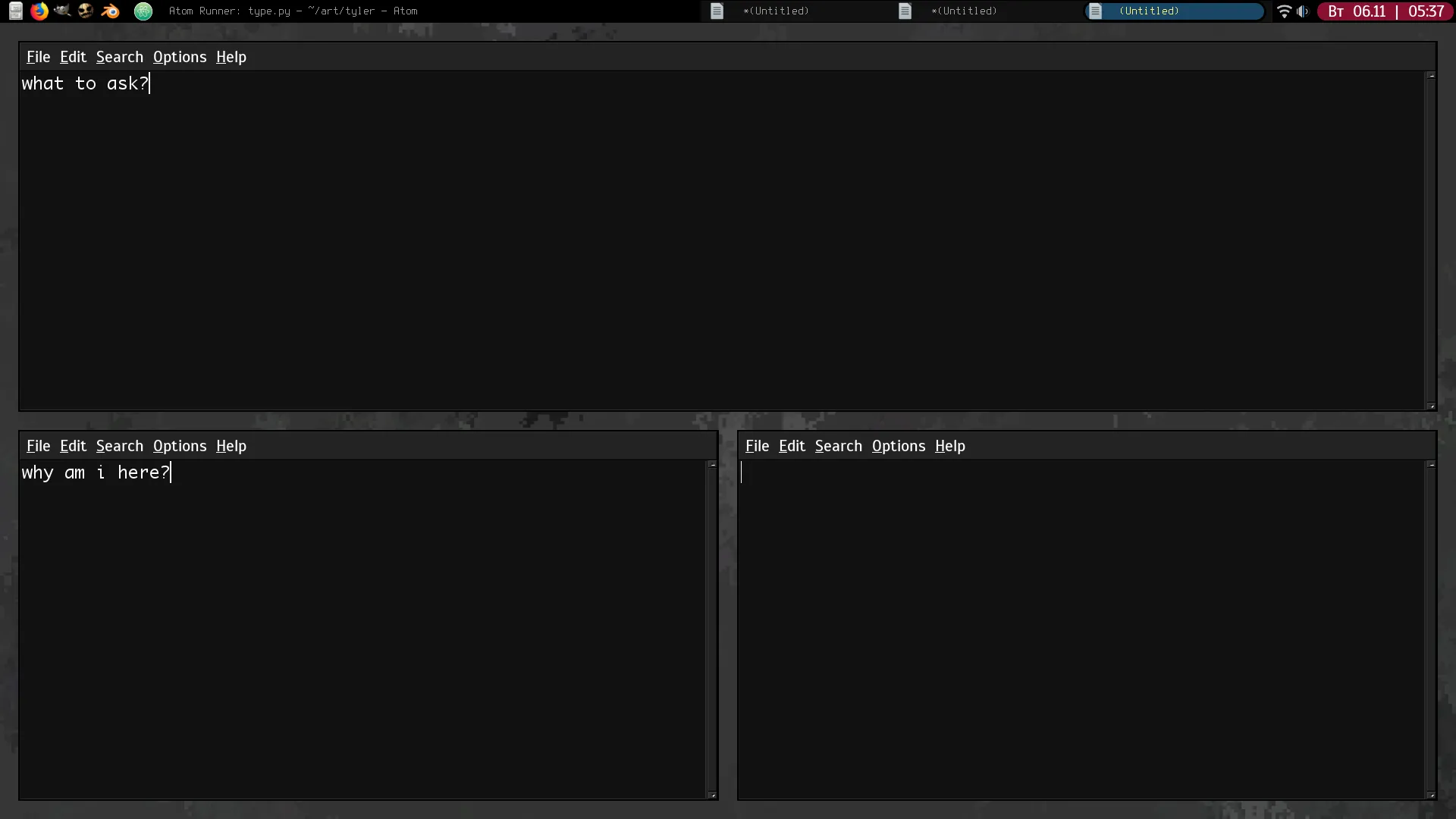Click the date and time clock
1456x819 pixels.
point(1385,11)
